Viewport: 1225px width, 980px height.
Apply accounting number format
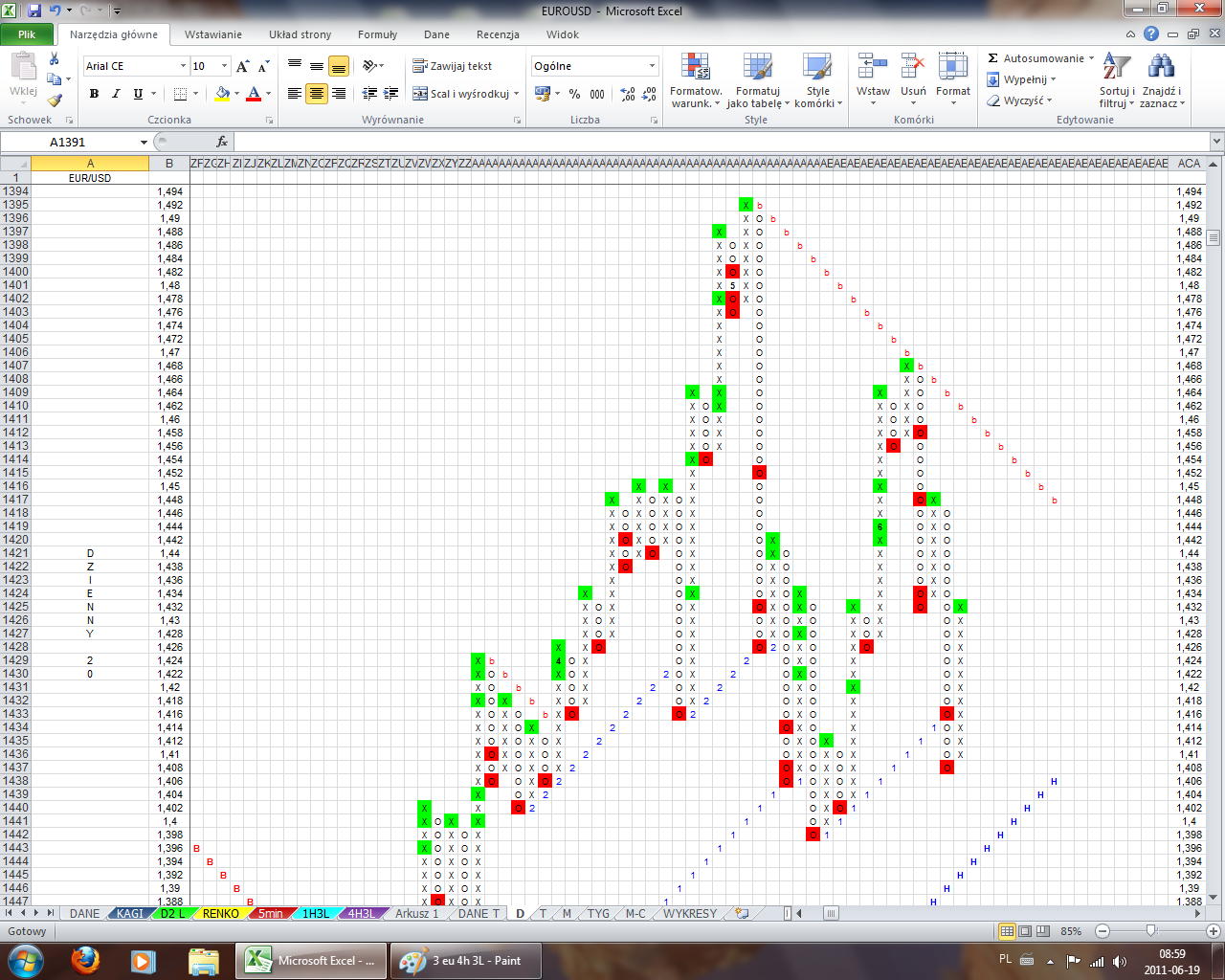tap(543, 94)
